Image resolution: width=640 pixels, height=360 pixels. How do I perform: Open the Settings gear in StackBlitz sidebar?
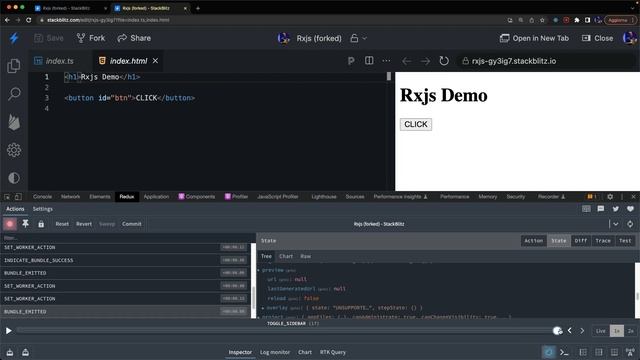(14, 150)
